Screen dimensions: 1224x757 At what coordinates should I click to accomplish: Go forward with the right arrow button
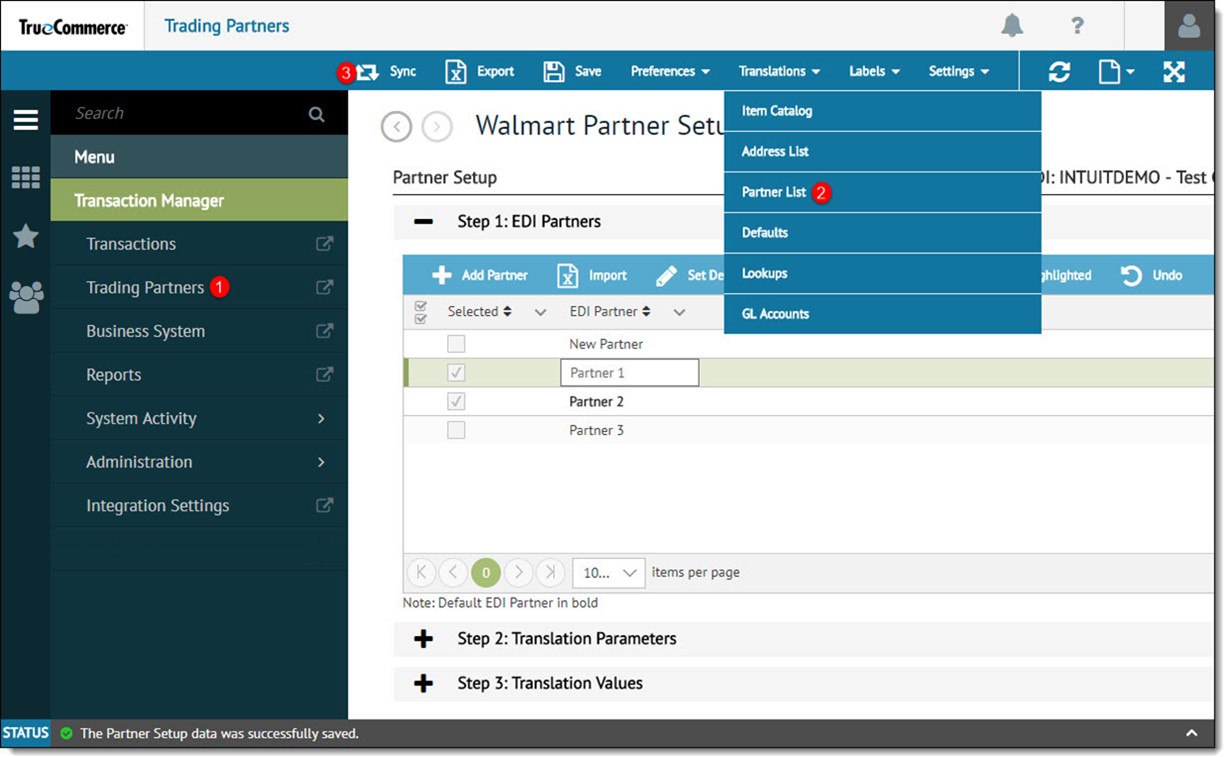click(437, 127)
